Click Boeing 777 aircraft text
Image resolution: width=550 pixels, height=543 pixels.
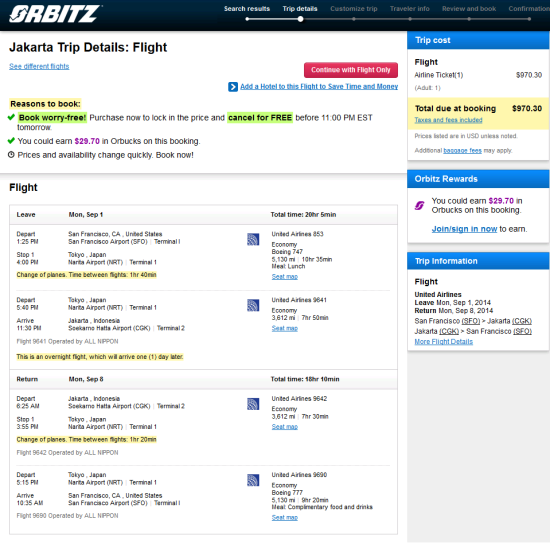(x=287, y=492)
